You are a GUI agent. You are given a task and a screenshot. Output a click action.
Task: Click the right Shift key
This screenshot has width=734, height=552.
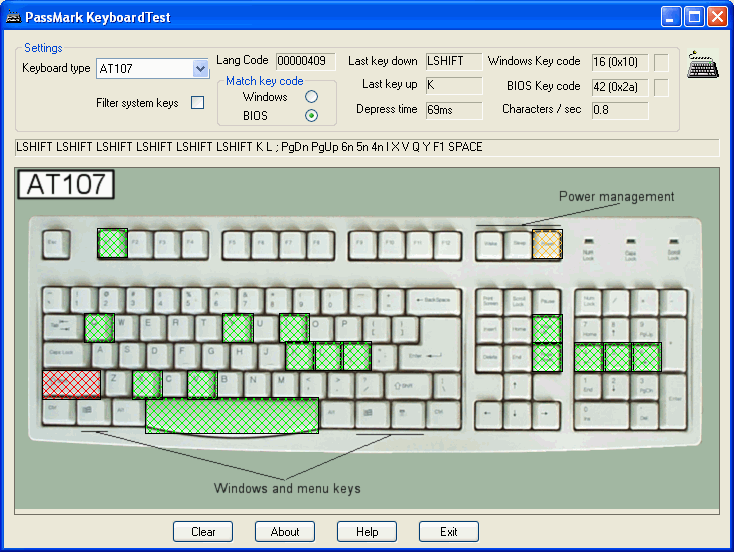[407, 386]
